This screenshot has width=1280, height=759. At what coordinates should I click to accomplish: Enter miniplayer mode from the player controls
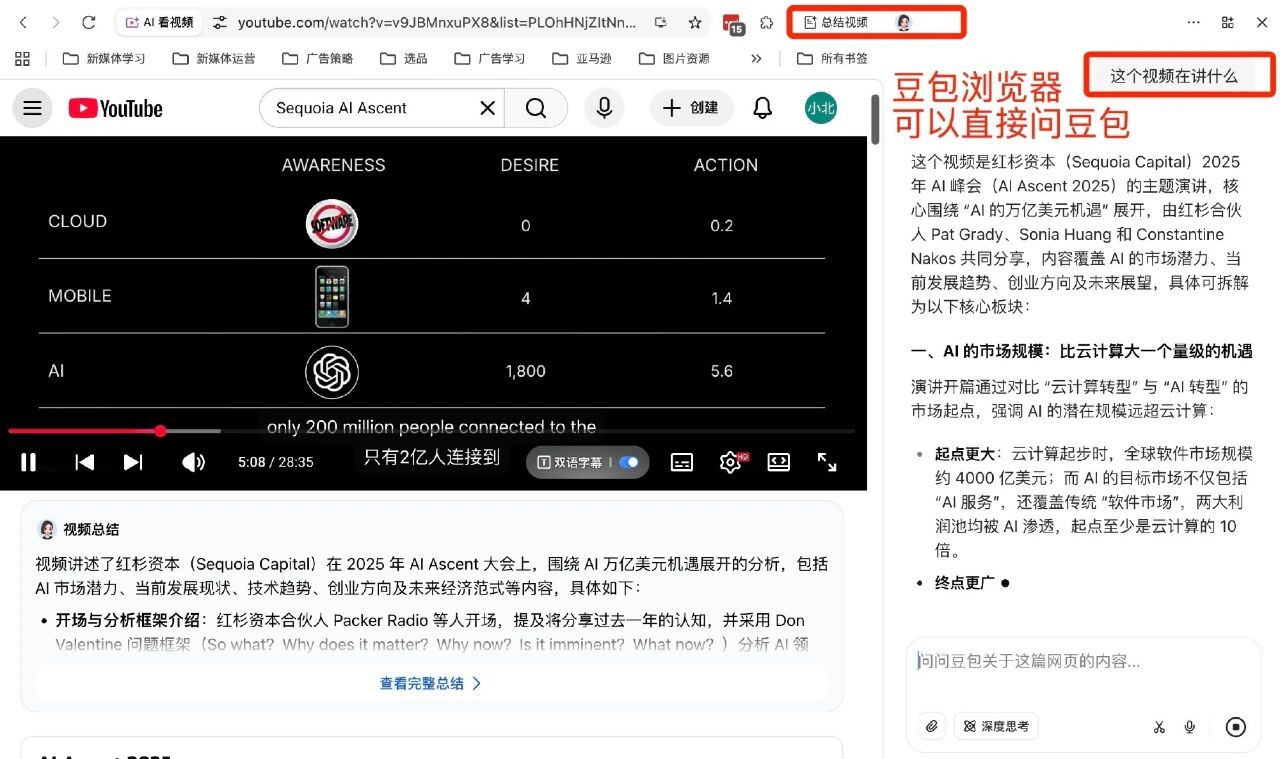pos(779,462)
